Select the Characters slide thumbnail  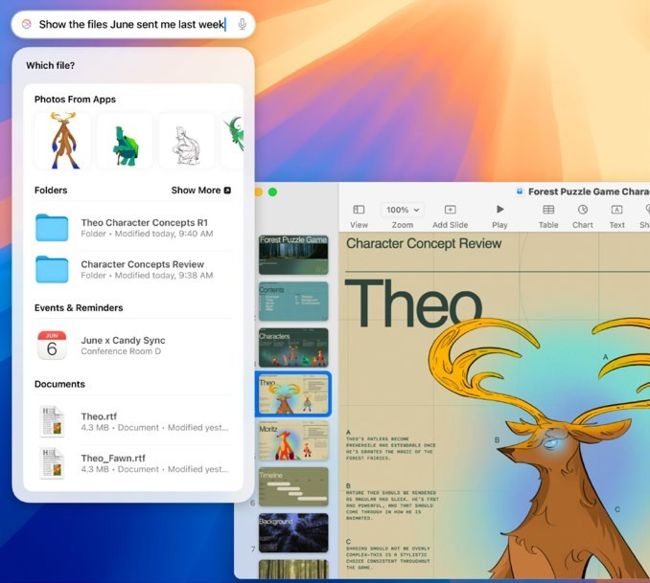click(293, 347)
